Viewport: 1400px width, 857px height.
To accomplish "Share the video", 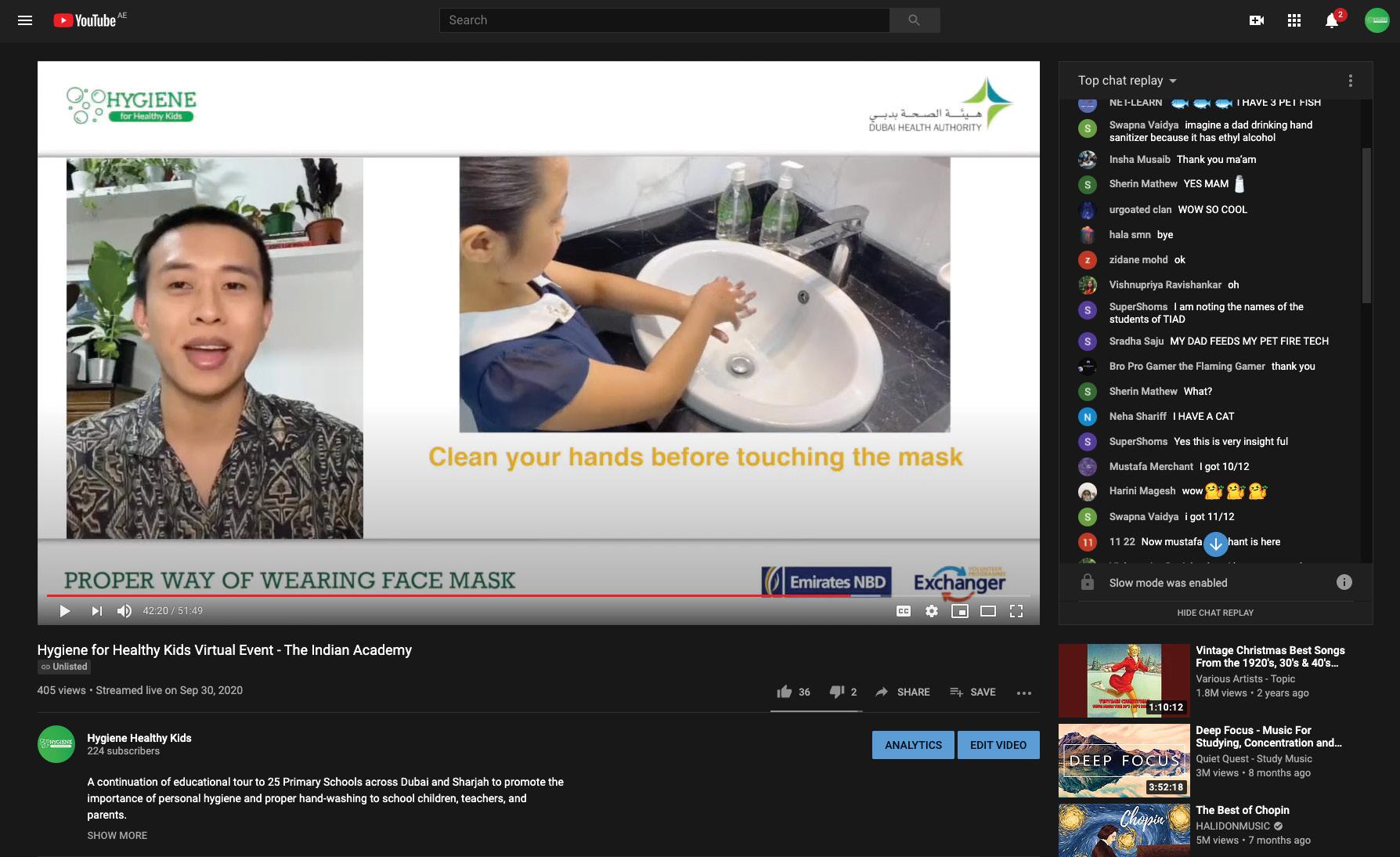I will point(902,692).
